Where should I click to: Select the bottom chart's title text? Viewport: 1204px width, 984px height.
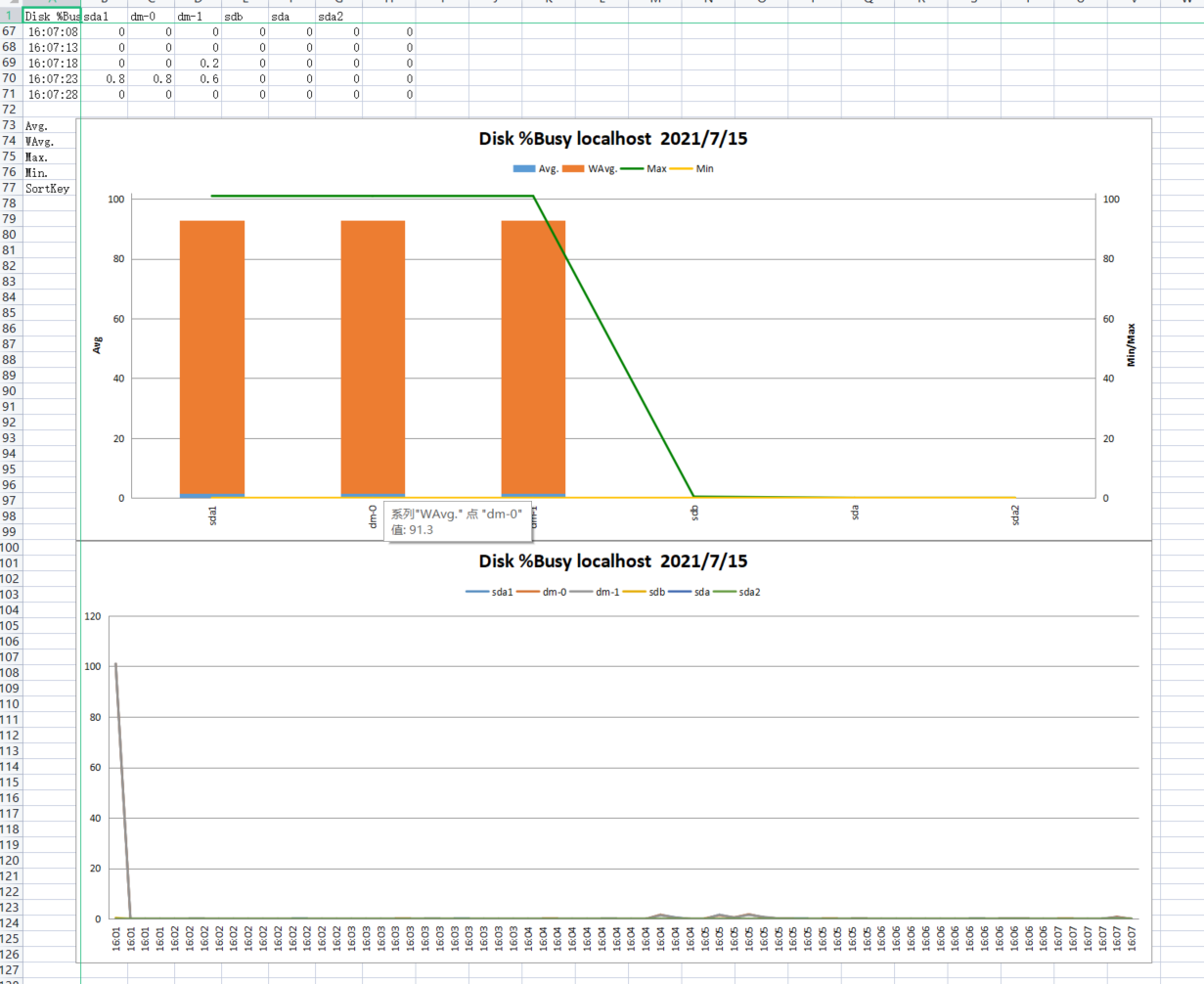click(x=613, y=561)
